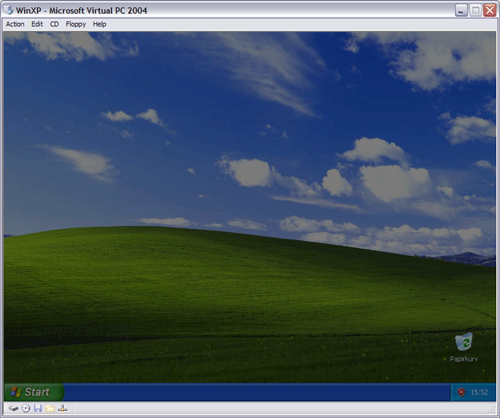Expand the Floppy menu
The image size is (500, 418).
click(76, 24)
